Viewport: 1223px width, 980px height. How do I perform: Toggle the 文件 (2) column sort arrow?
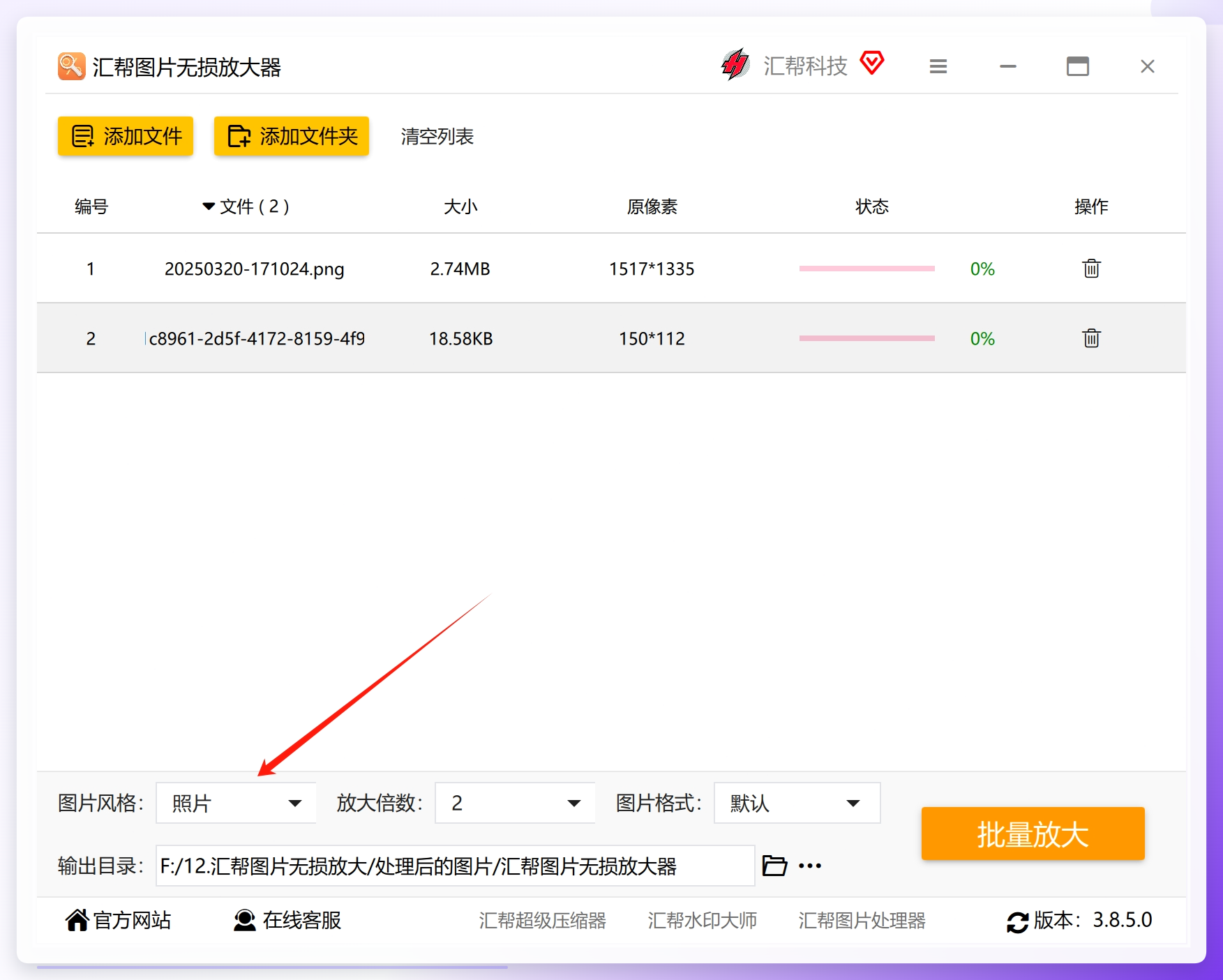click(208, 206)
